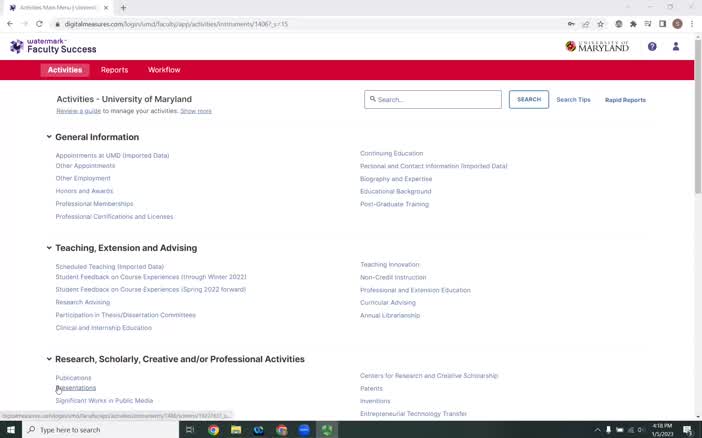
Task: Click the page's vertical scrollbar
Action: (697, 120)
